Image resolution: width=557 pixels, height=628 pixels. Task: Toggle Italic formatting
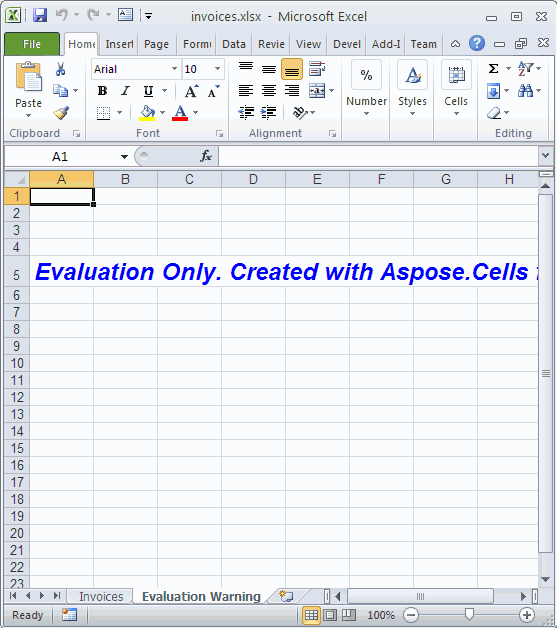coord(125,91)
